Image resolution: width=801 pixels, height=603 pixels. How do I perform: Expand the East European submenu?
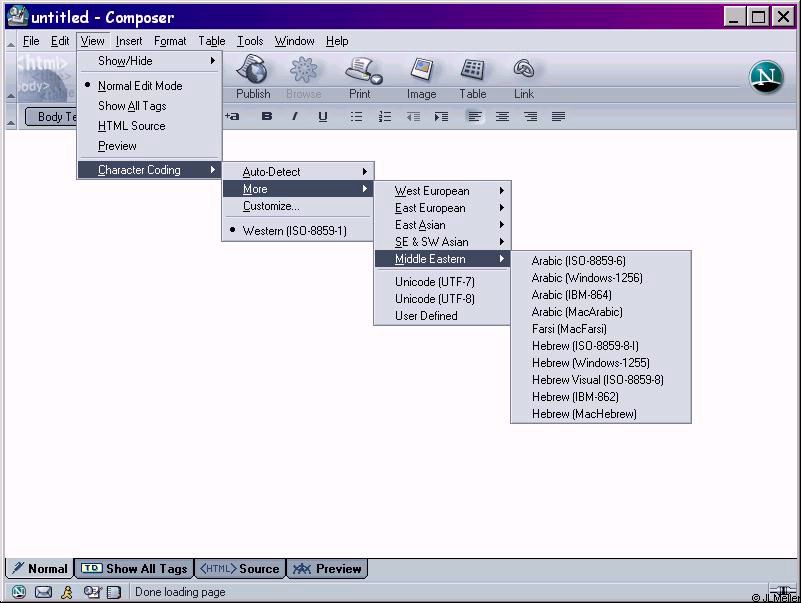442,208
